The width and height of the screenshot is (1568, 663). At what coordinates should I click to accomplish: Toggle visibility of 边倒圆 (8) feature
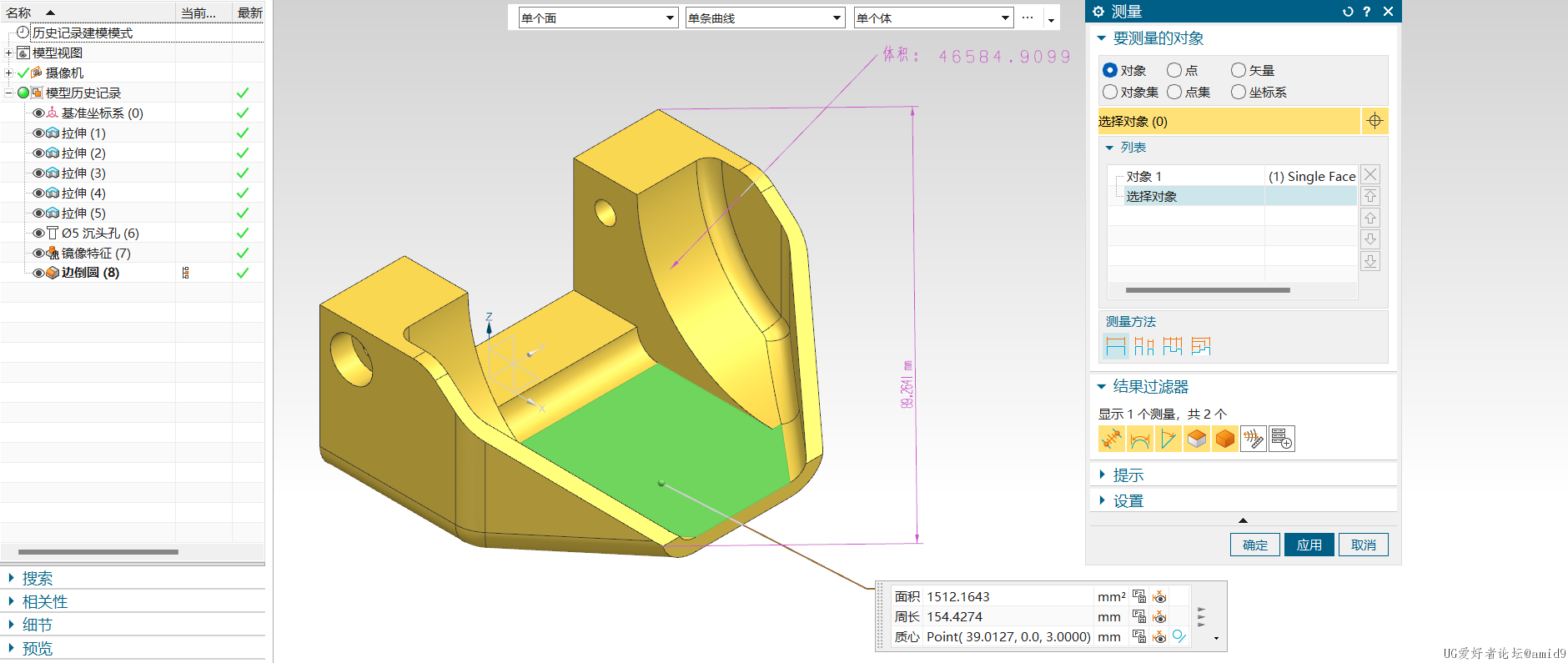click(38, 273)
